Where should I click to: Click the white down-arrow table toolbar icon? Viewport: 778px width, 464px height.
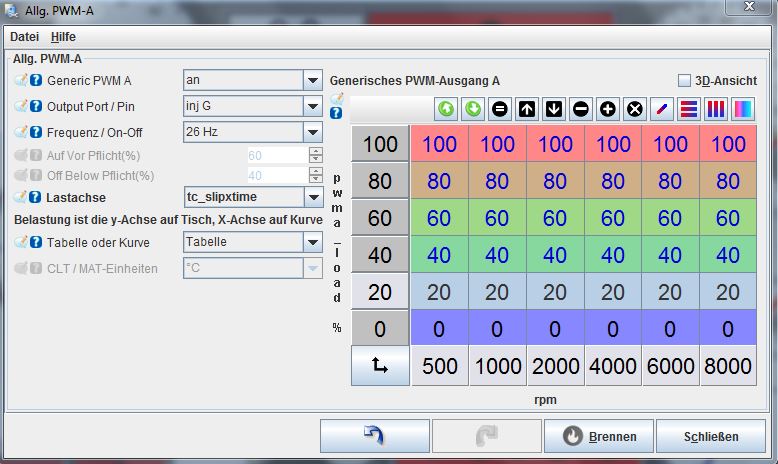click(553, 110)
